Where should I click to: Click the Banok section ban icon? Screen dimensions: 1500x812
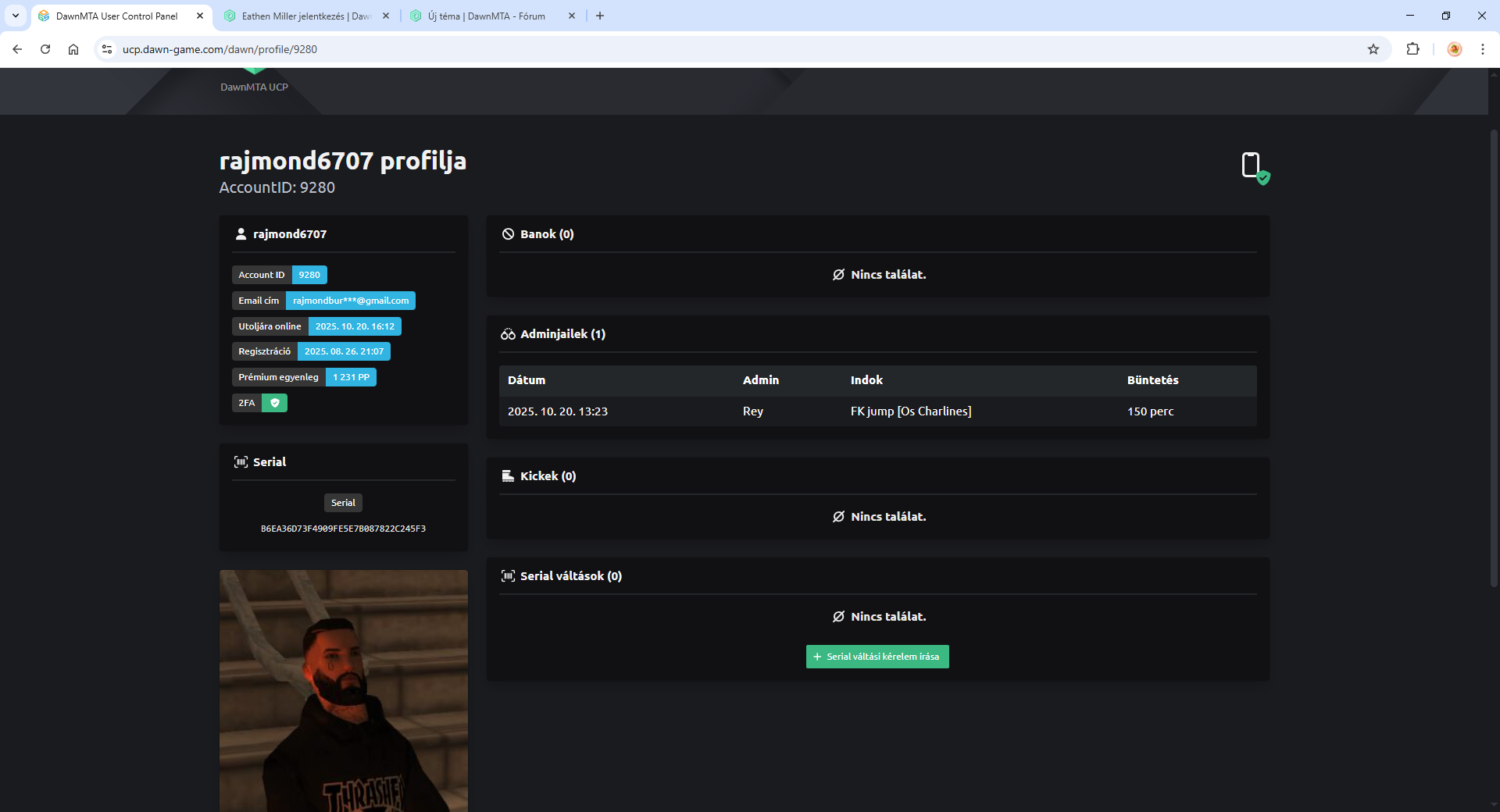pos(508,234)
